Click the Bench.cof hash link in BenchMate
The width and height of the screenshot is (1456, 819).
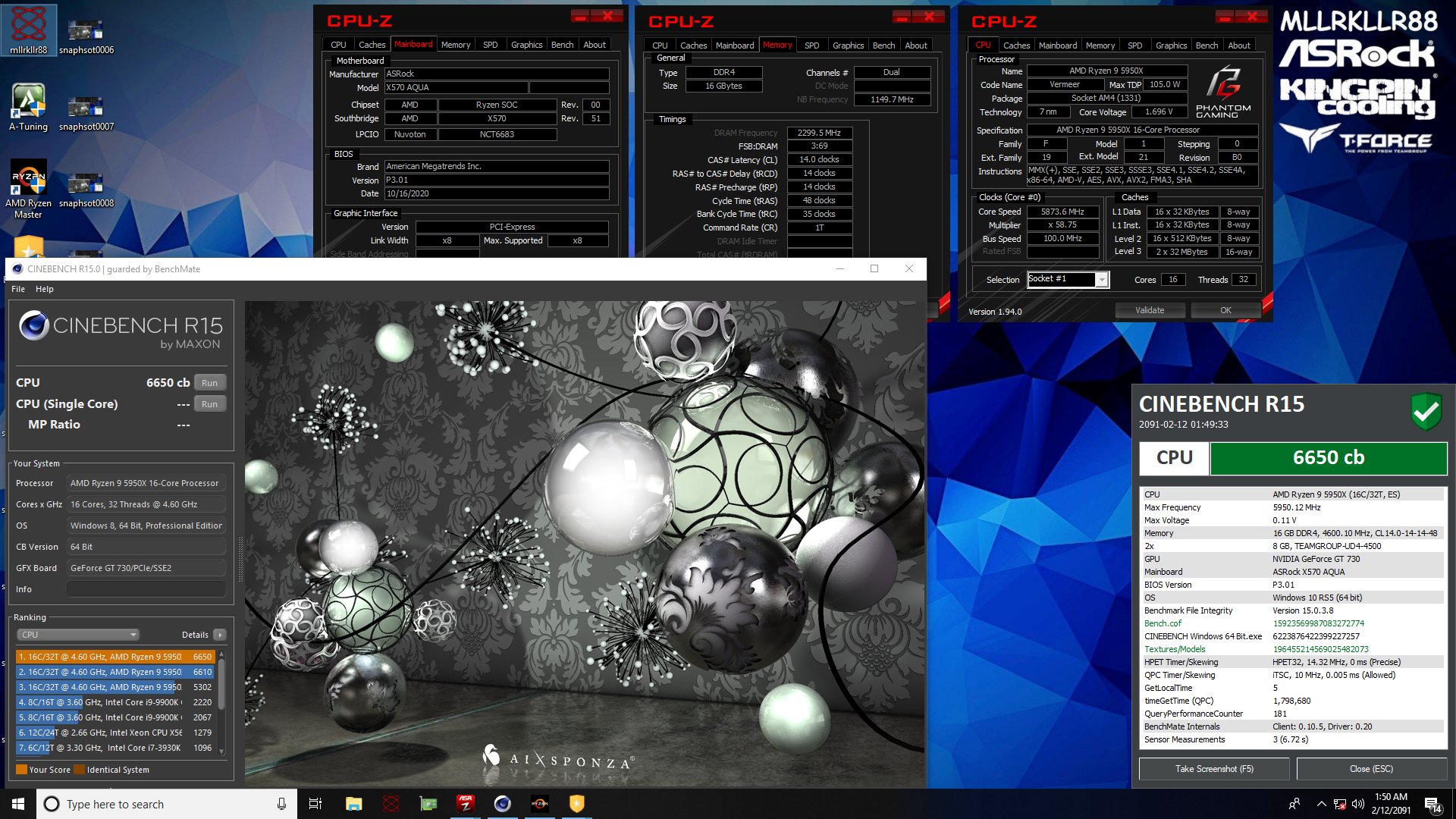tap(1318, 623)
